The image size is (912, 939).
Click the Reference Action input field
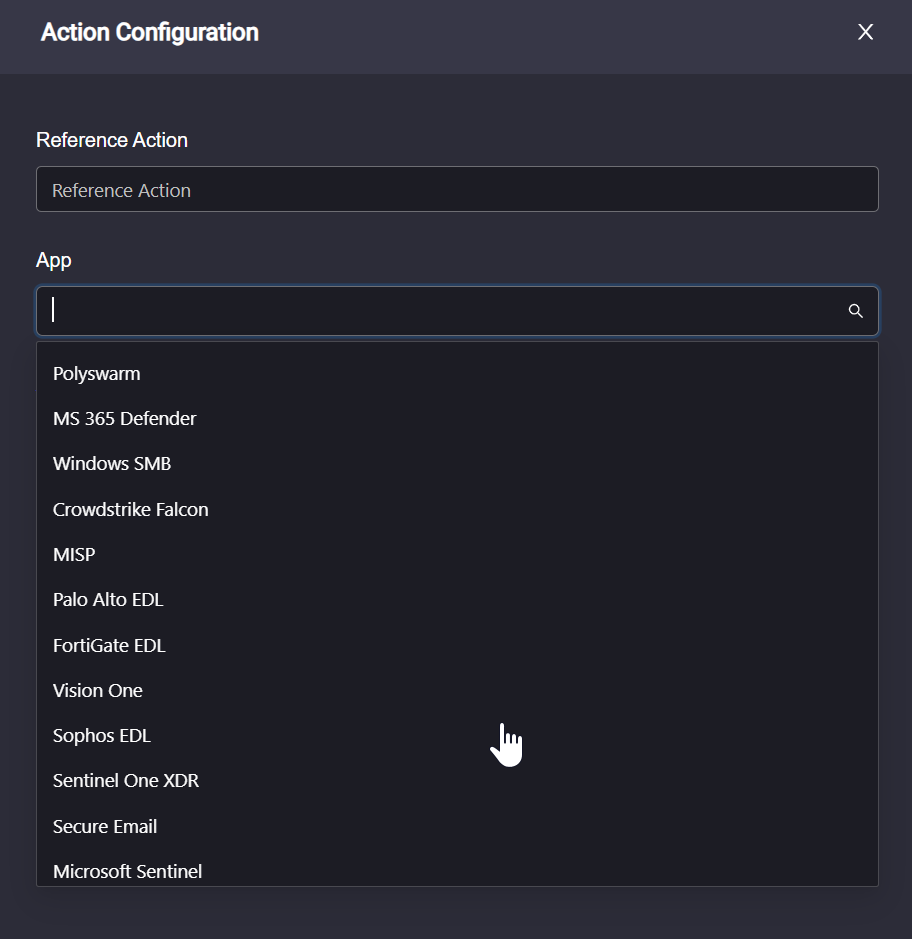(x=457, y=189)
